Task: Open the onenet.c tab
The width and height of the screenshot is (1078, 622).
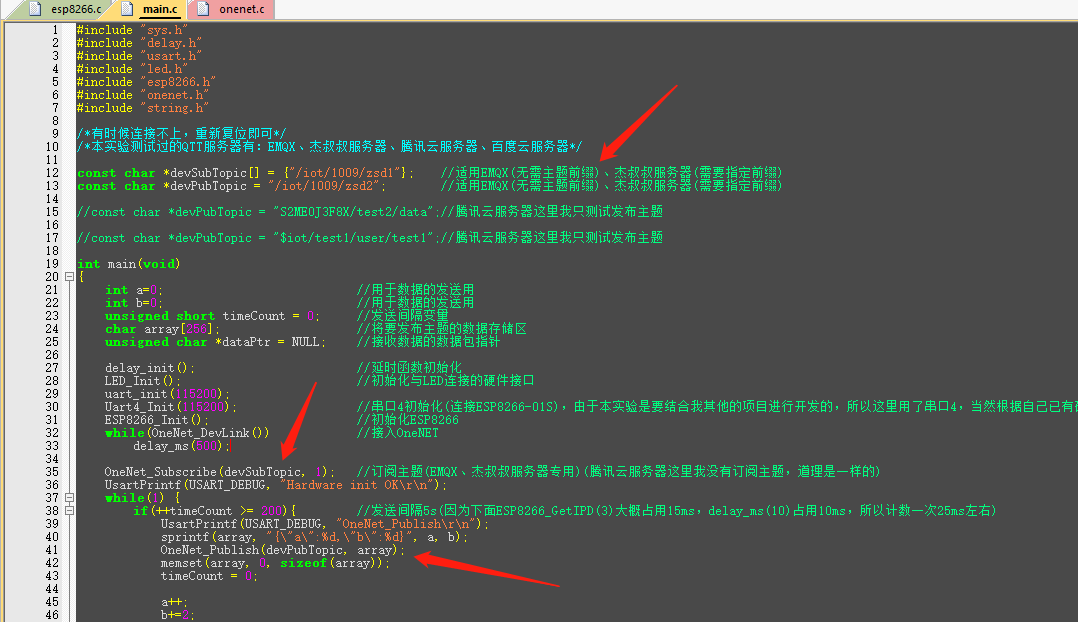Action: click(x=234, y=9)
